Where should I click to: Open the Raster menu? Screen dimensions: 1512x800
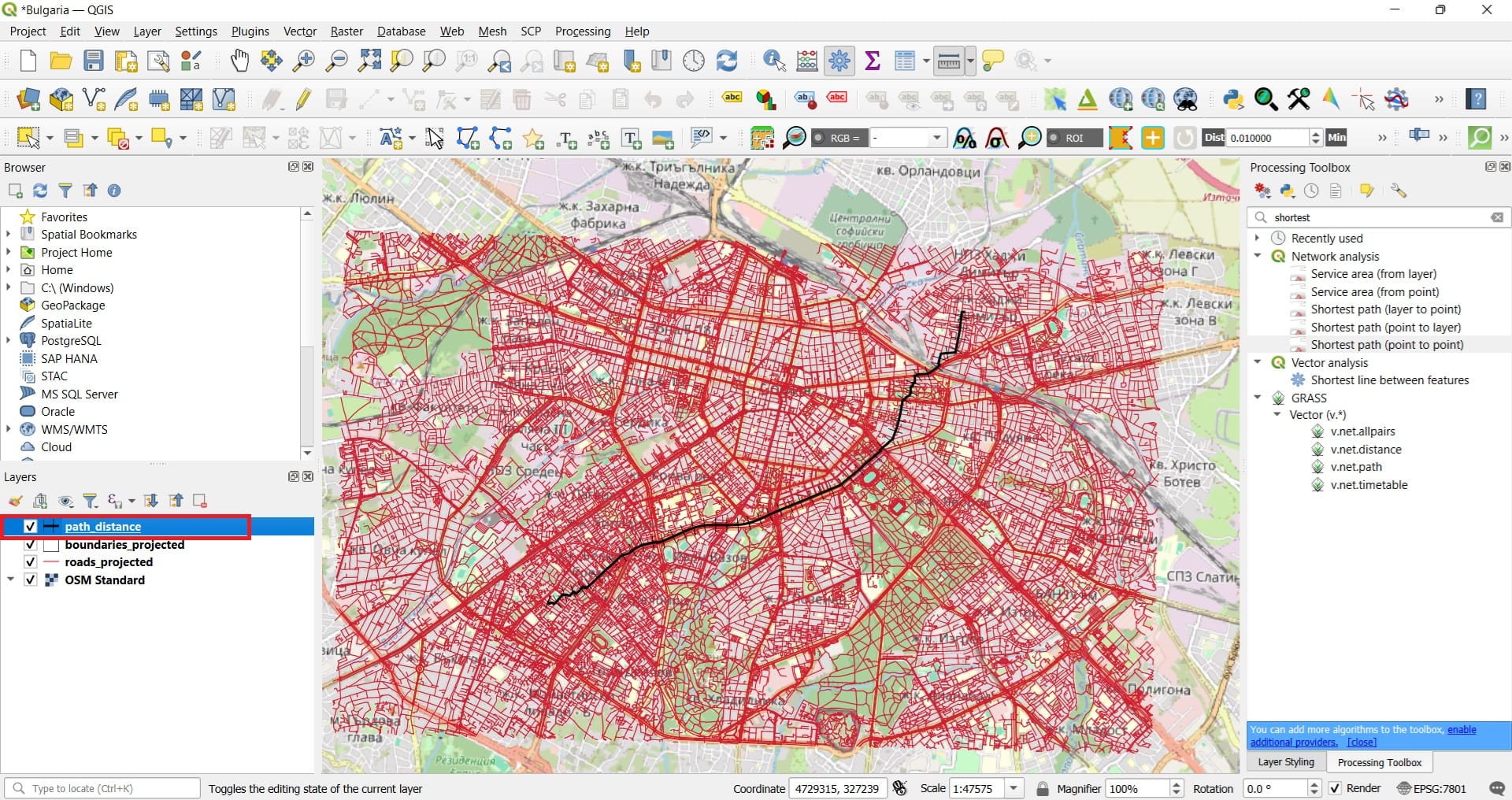tap(346, 31)
